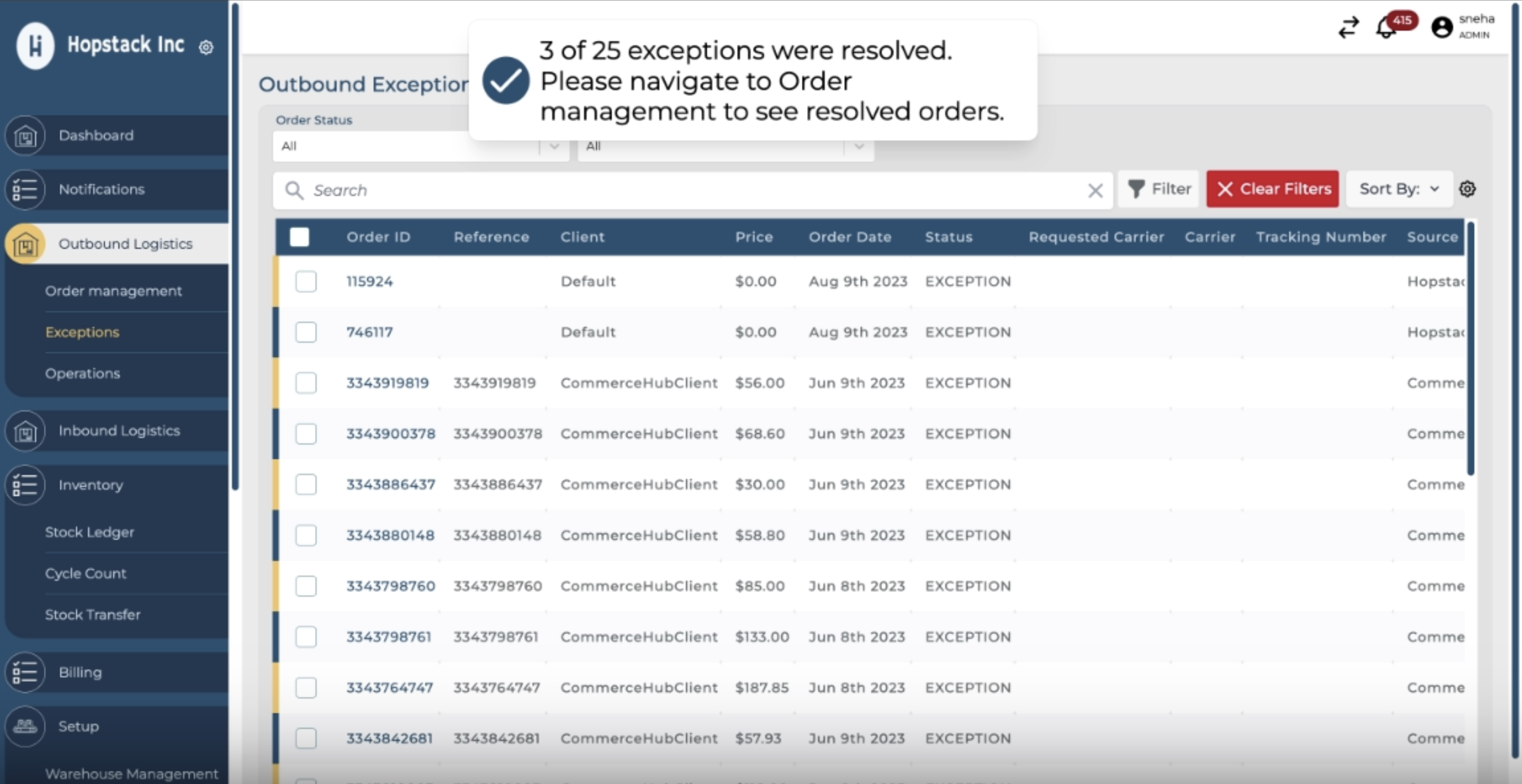
Task: Check the checkbox for order 115924
Action: (x=306, y=282)
